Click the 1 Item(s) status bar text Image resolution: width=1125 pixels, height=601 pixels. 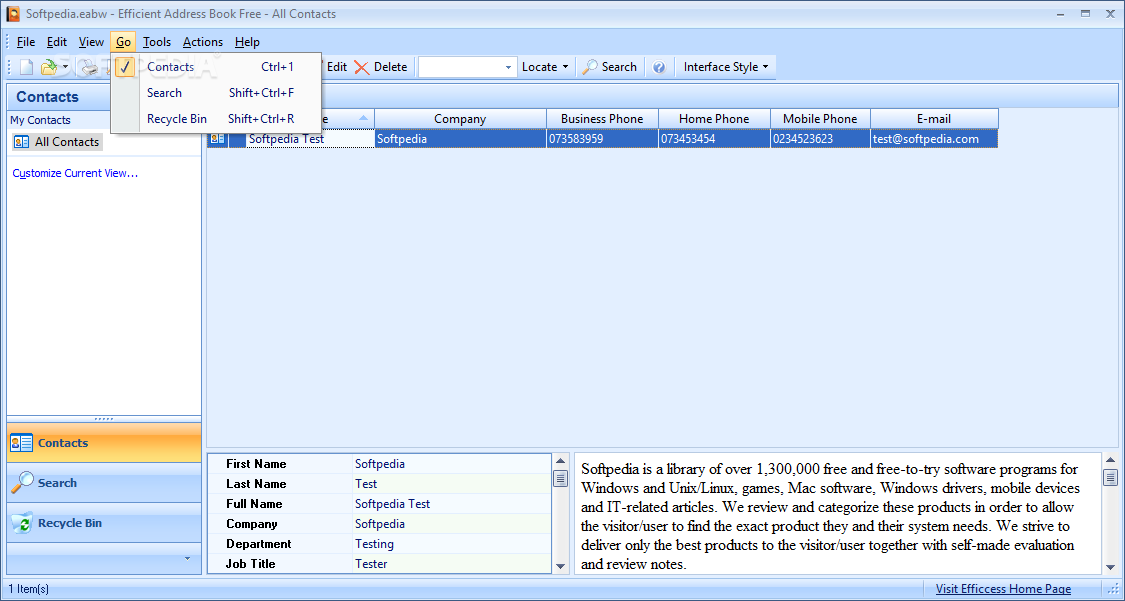tap(29, 589)
